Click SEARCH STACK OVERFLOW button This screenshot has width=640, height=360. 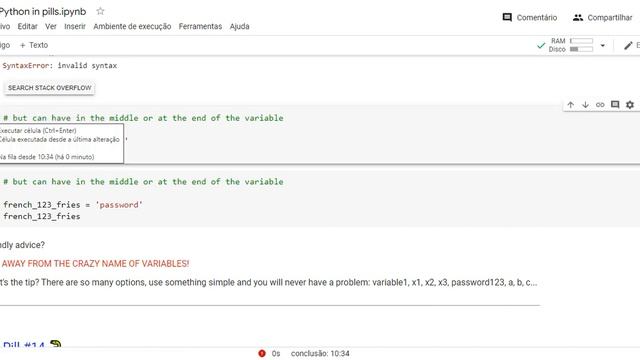(x=50, y=88)
